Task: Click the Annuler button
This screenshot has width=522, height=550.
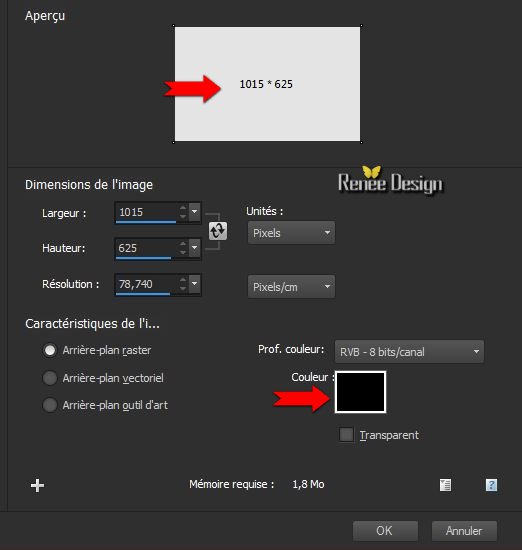Action: coord(464,531)
